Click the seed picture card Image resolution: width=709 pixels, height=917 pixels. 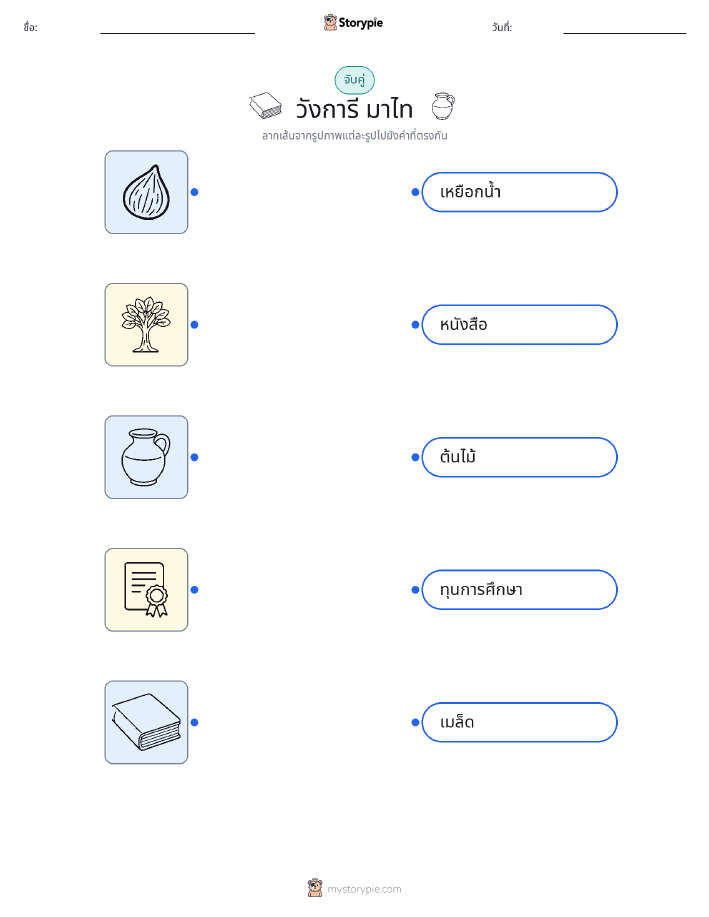[146, 192]
